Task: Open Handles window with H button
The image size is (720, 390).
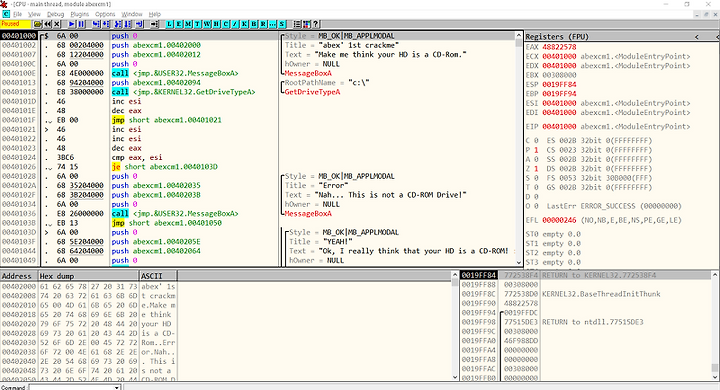Action: [x=216, y=24]
